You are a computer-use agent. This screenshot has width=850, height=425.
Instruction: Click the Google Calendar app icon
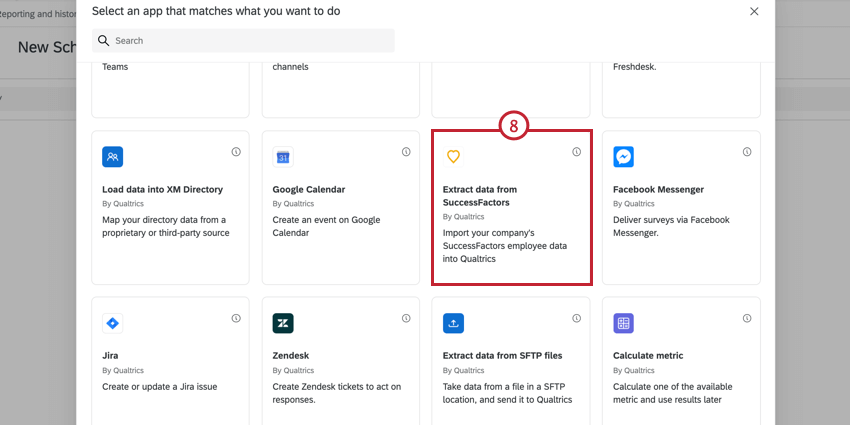283,157
